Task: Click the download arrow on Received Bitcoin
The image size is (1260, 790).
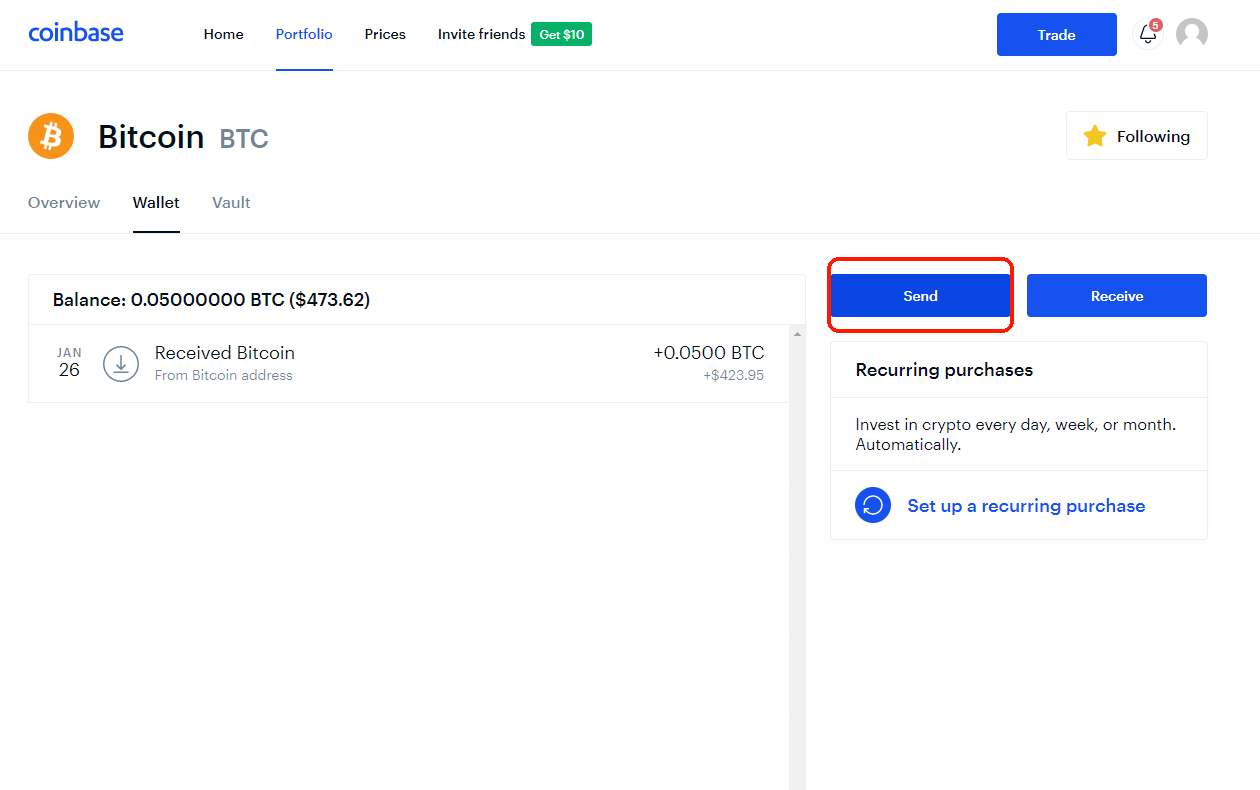Action: 121,364
